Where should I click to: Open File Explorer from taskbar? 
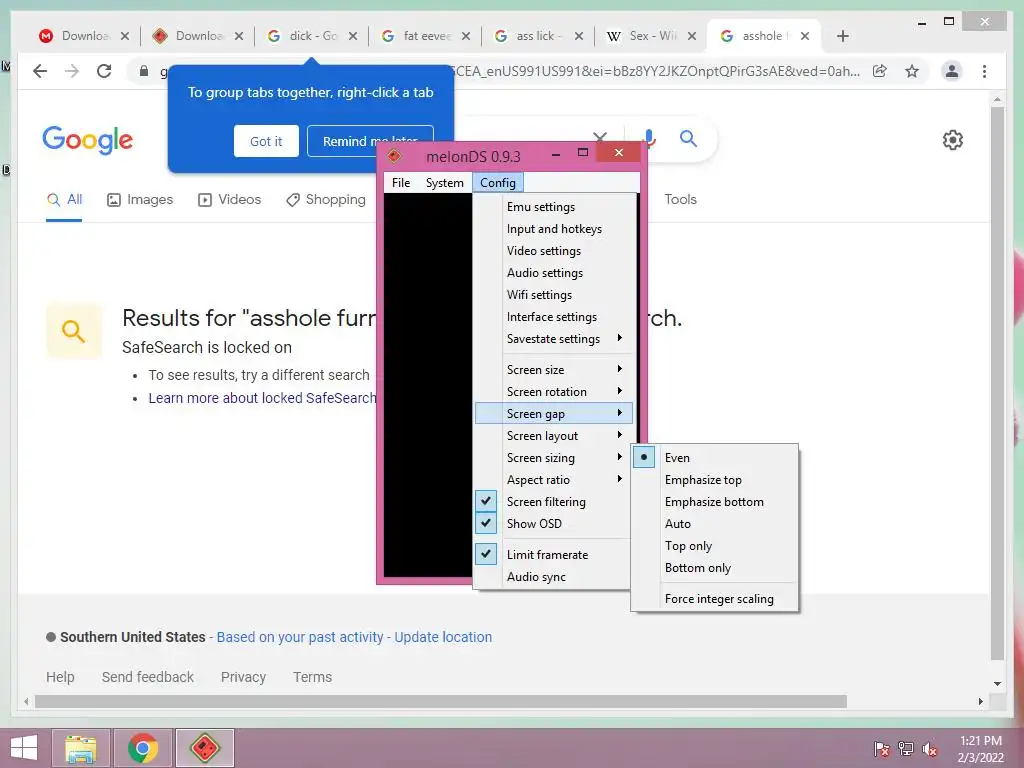coord(80,748)
